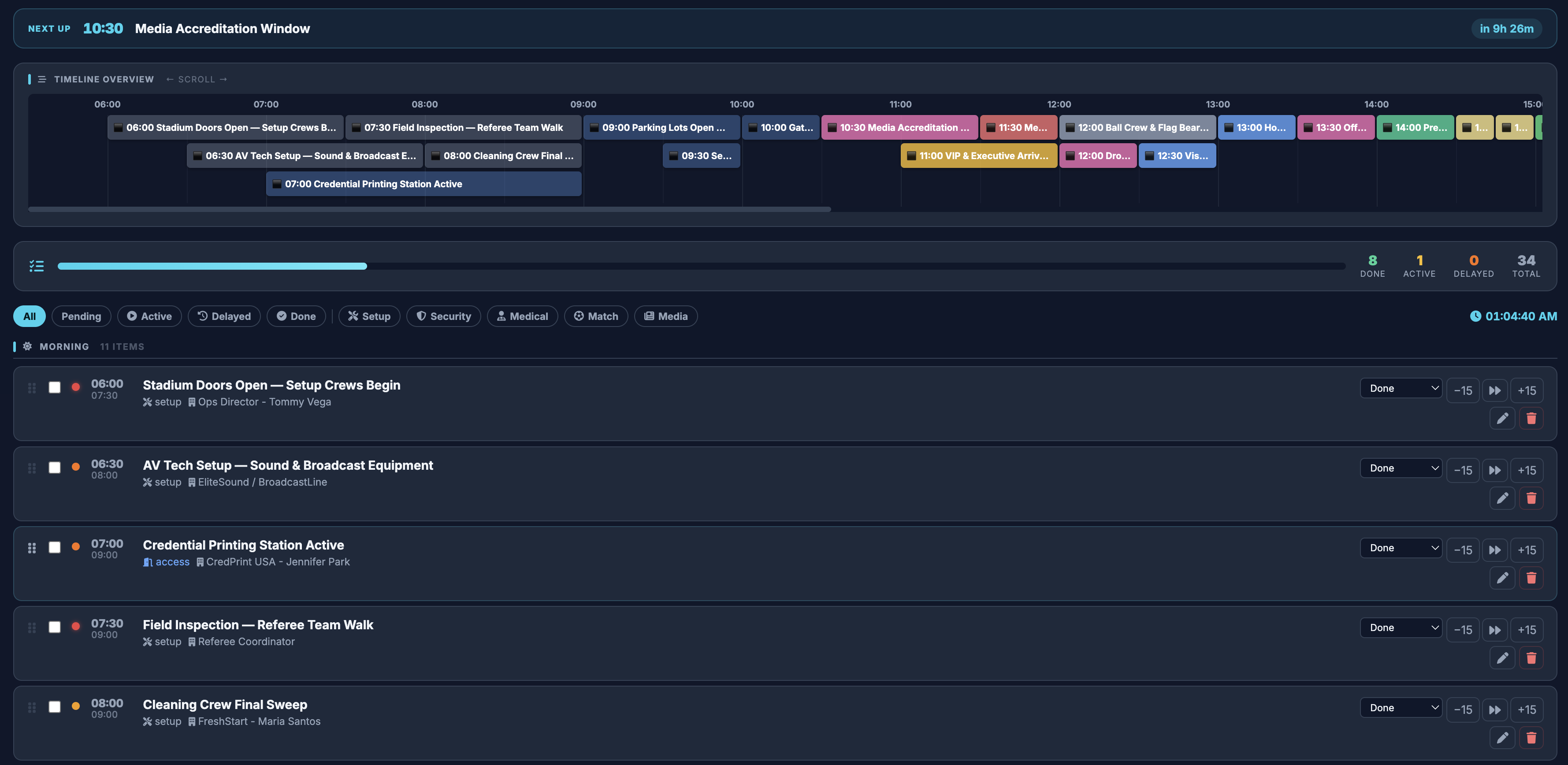Screen dimensions: 1568x765
Task: Show only Delayed items
Action: coord(224,316)
